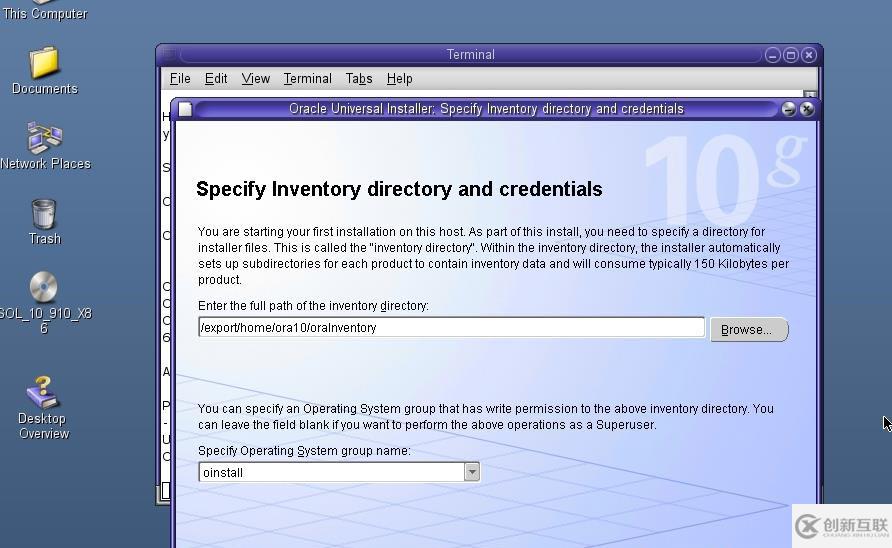The image size is (892, 548).
Task: Click the oinstall group name field
Action: coord(332,472)
